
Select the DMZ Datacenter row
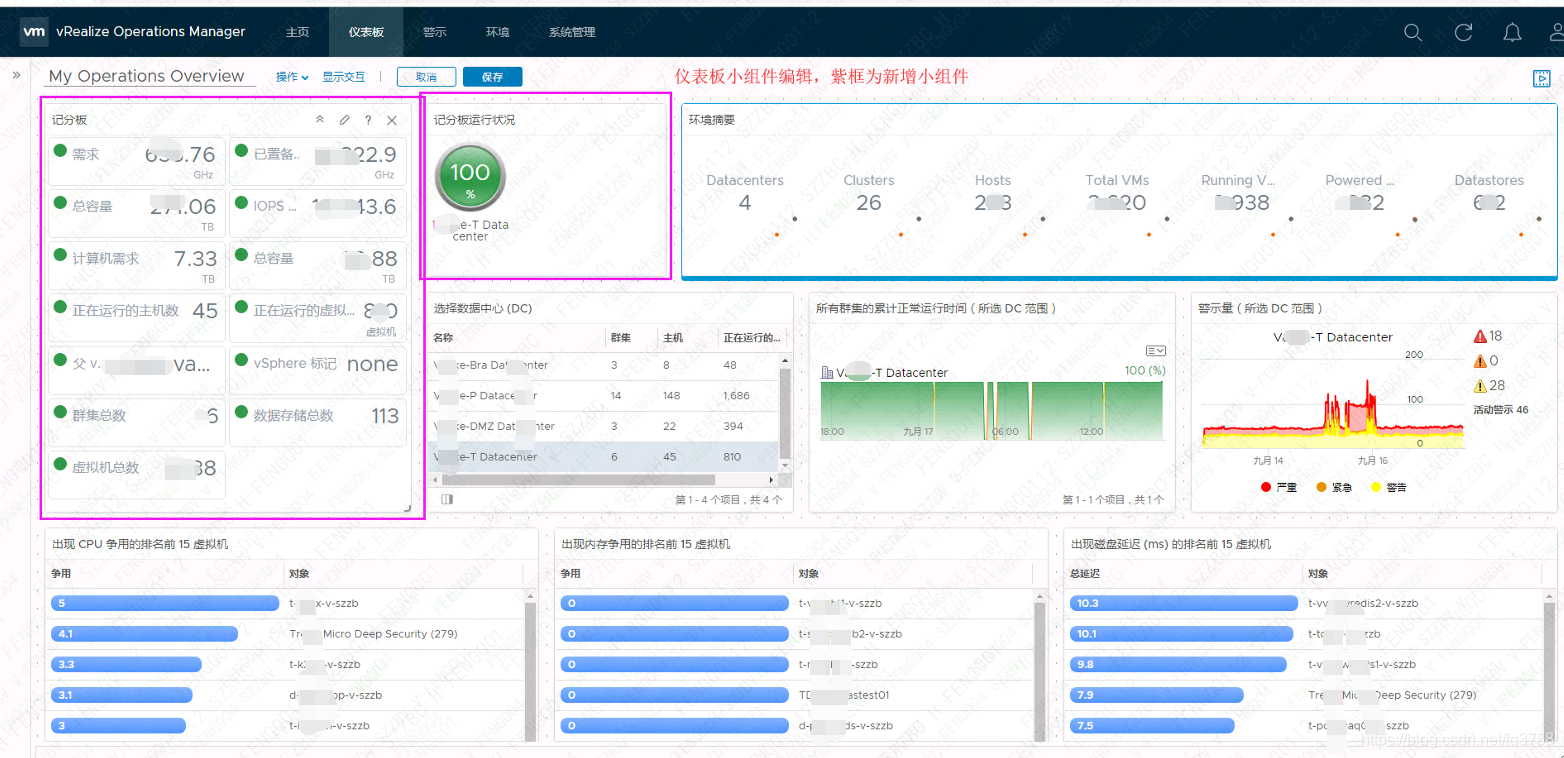tap(603, 426)
